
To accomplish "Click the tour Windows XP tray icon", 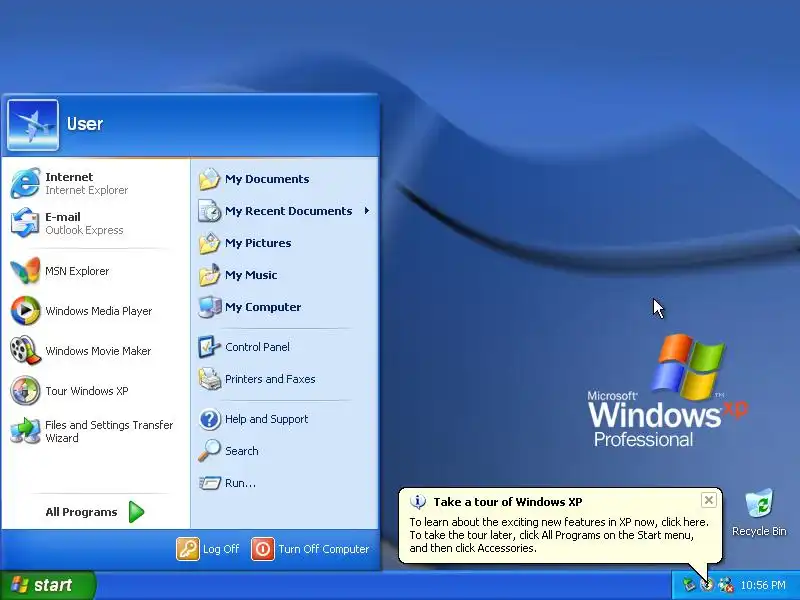I will 707,585.
